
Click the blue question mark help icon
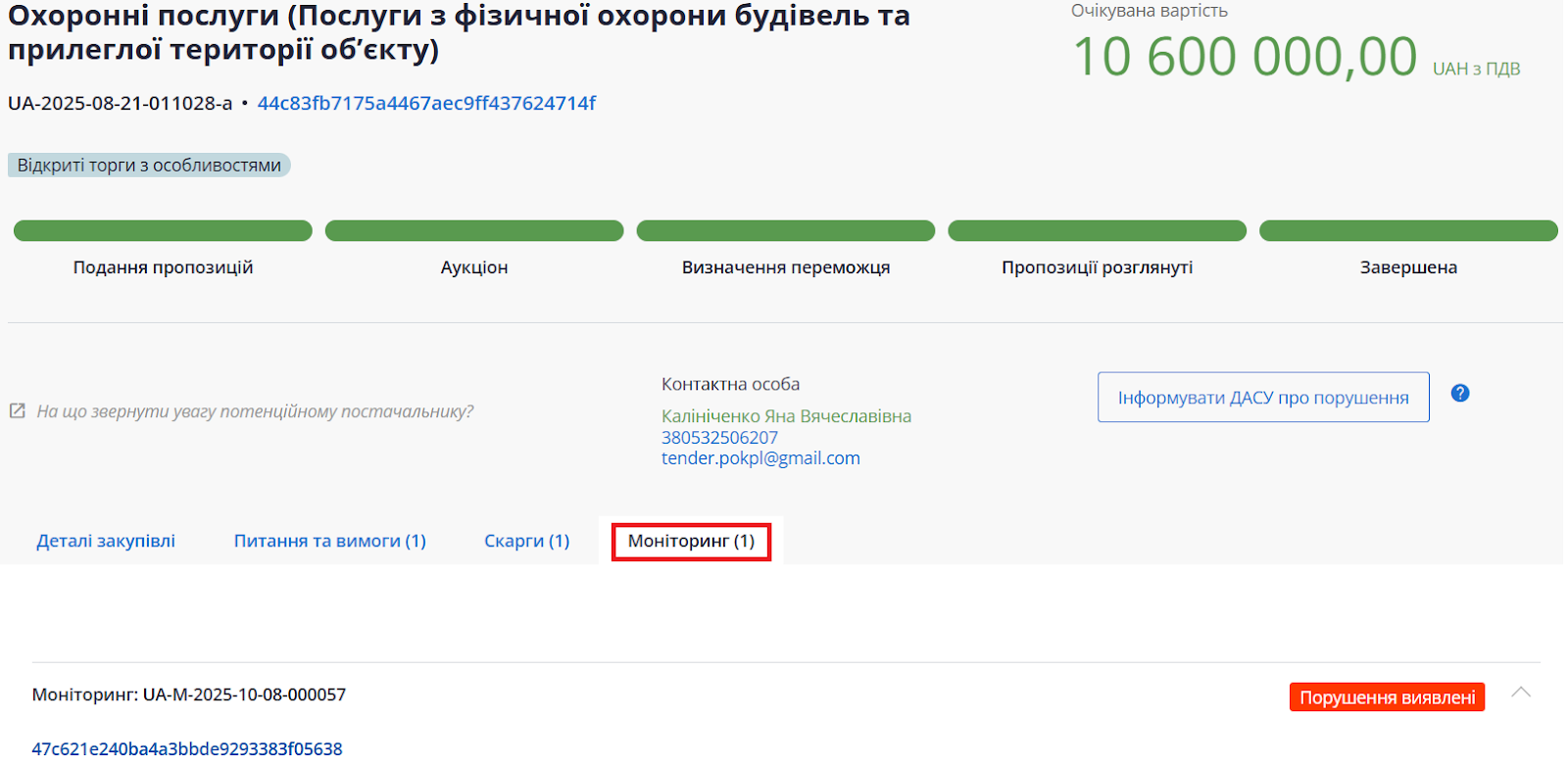(1459, 393)
